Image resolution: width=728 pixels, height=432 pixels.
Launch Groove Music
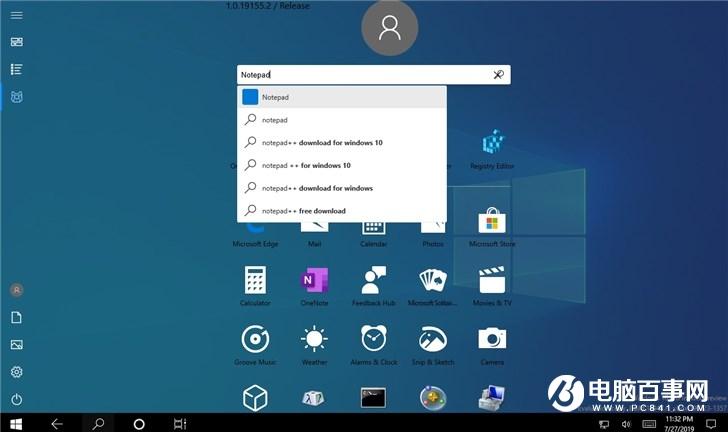[x=255, y=345]
